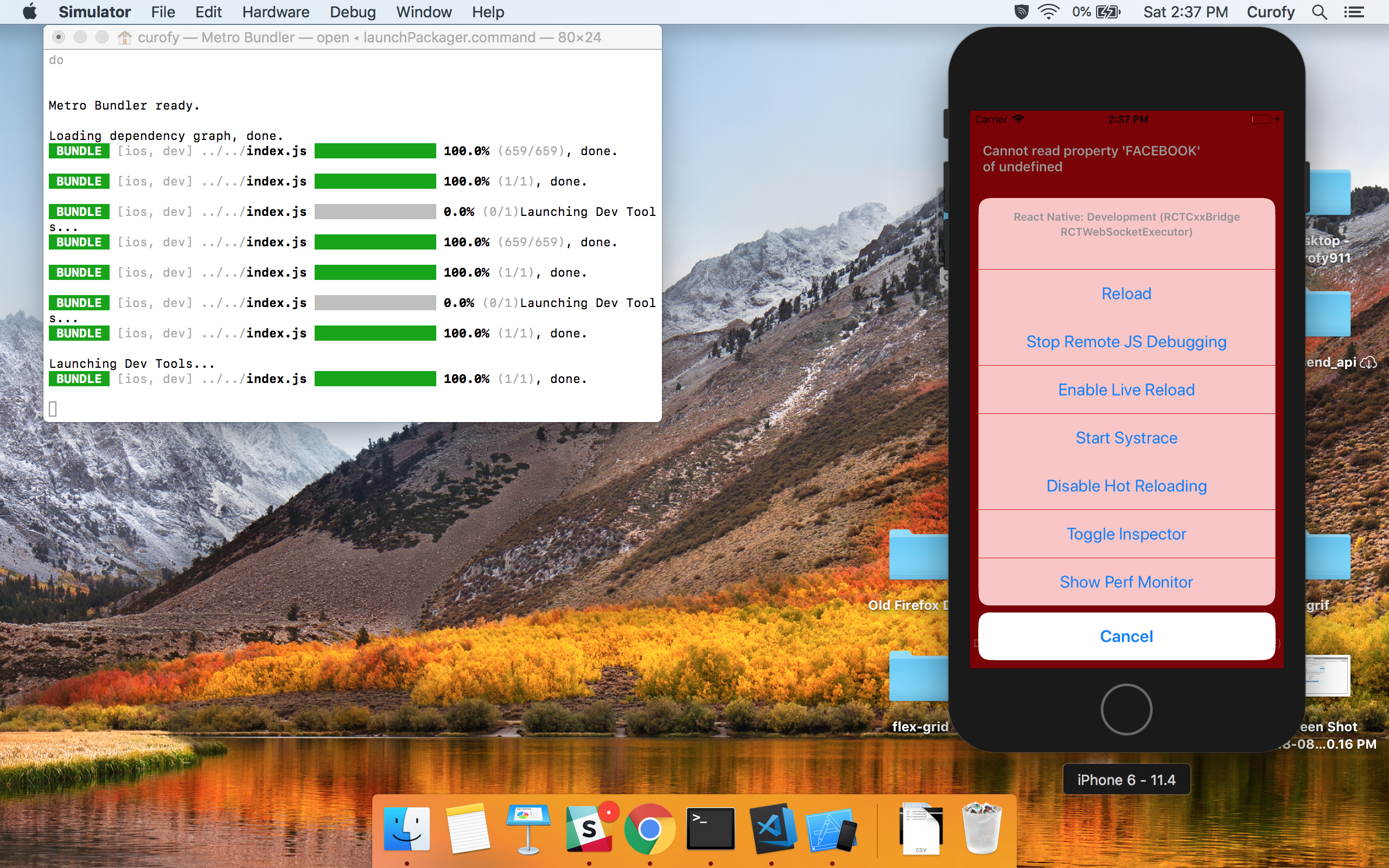Open Keynote from the dock

click(x=527, y=829)
